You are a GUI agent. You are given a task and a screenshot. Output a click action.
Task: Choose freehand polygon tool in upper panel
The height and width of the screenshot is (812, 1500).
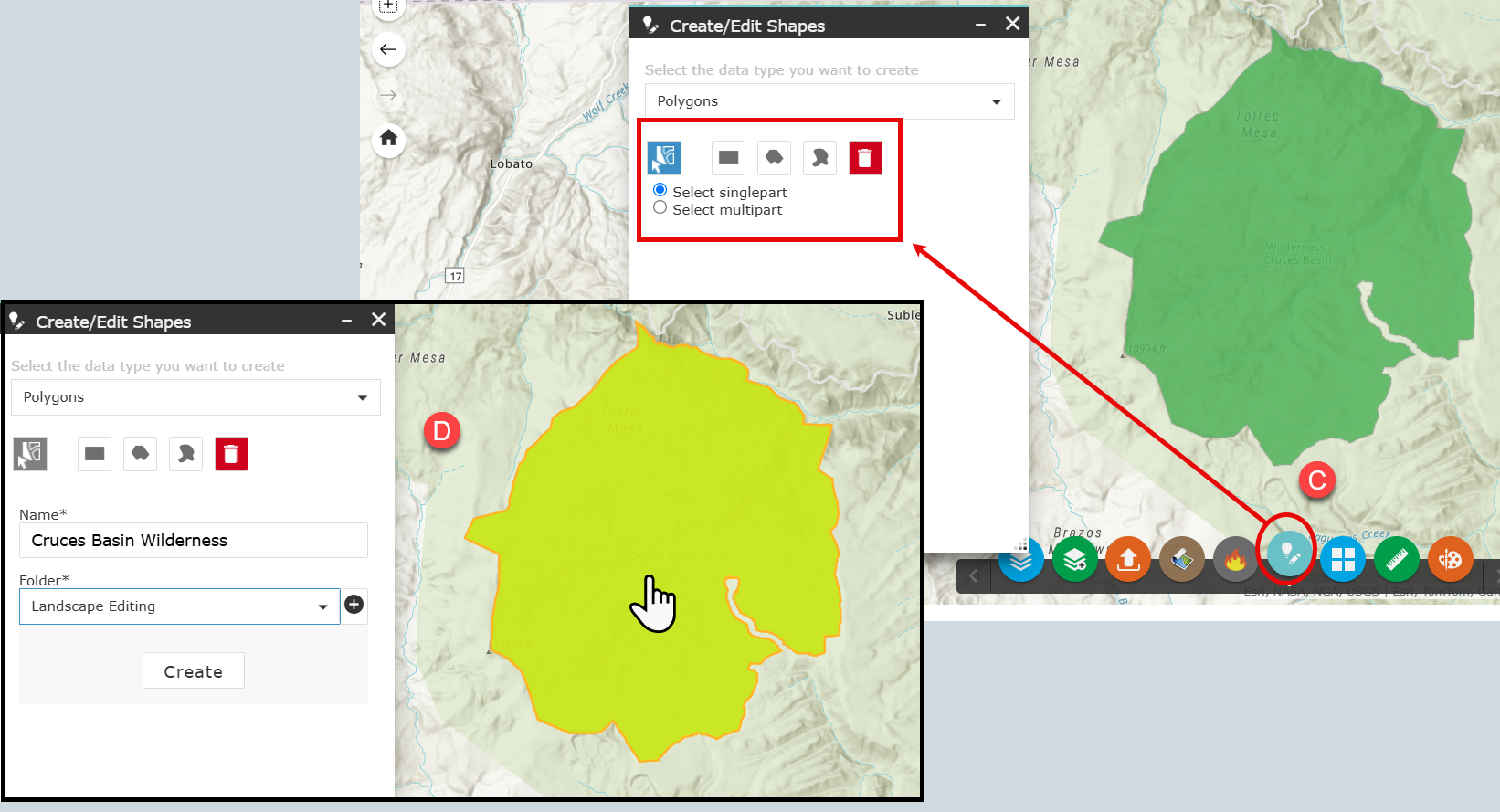click(x=819, y=158)
